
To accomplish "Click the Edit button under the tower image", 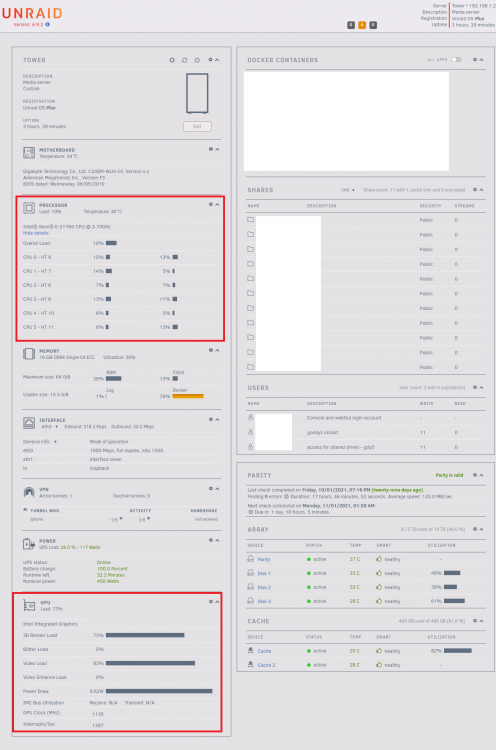I will click(x=197, y=126).
